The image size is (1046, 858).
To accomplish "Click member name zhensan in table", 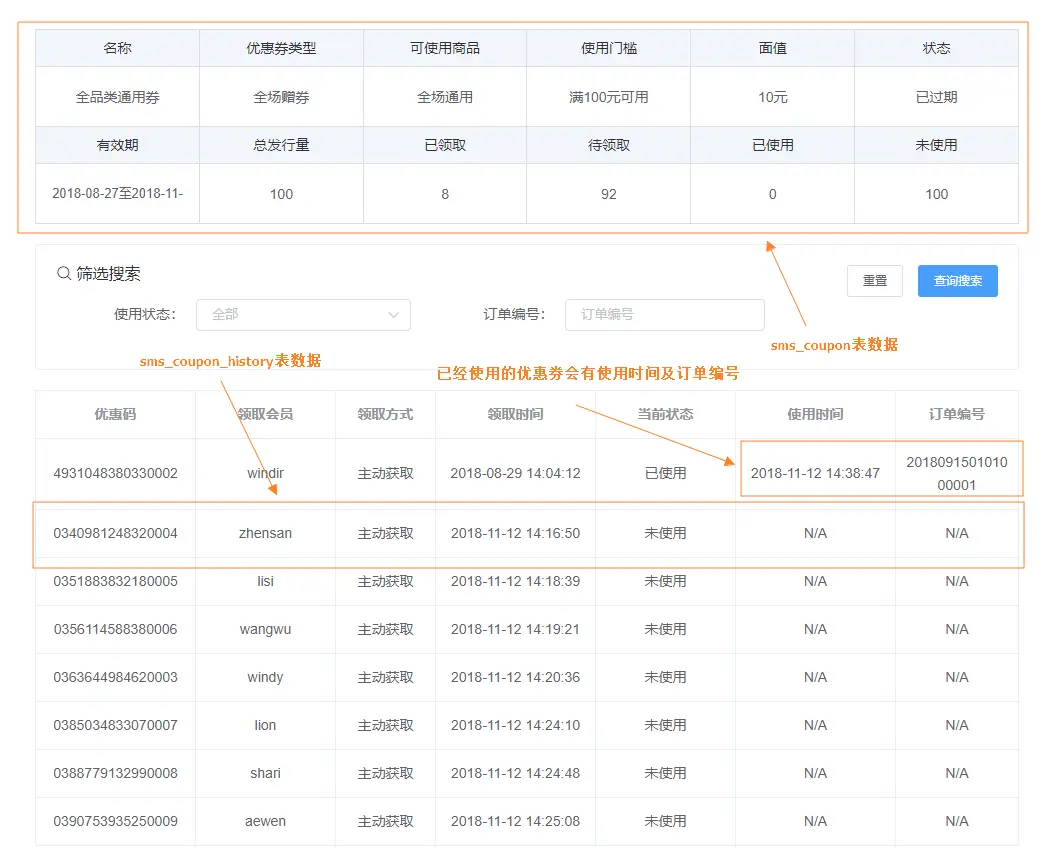I will pyautogui.click(x=266, y=533).
